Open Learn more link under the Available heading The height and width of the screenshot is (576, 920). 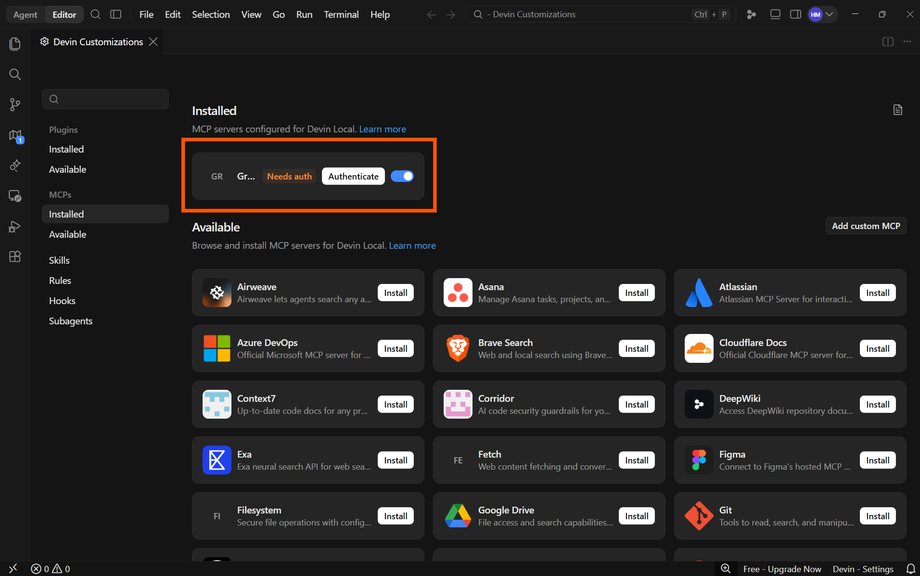tap(412, 246)
